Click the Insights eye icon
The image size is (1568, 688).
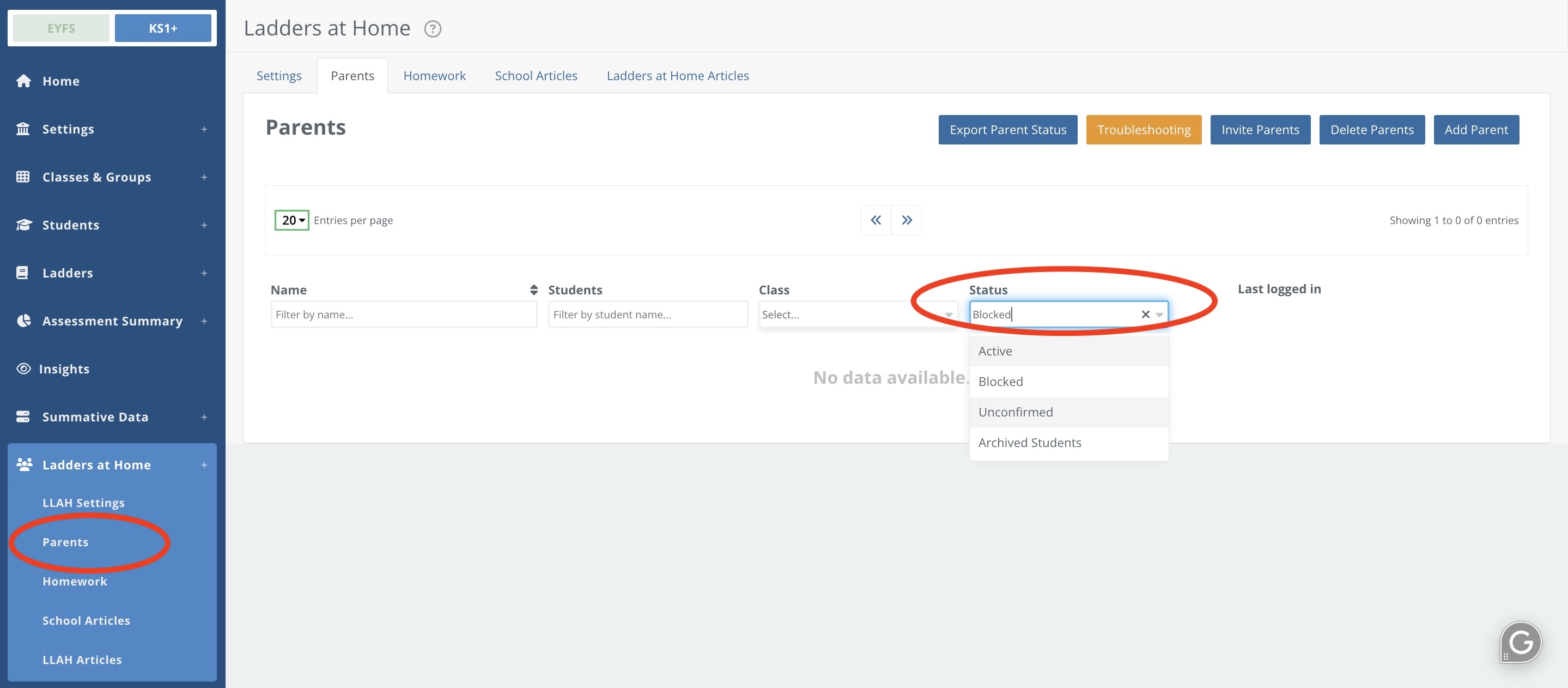coord(24,369)
